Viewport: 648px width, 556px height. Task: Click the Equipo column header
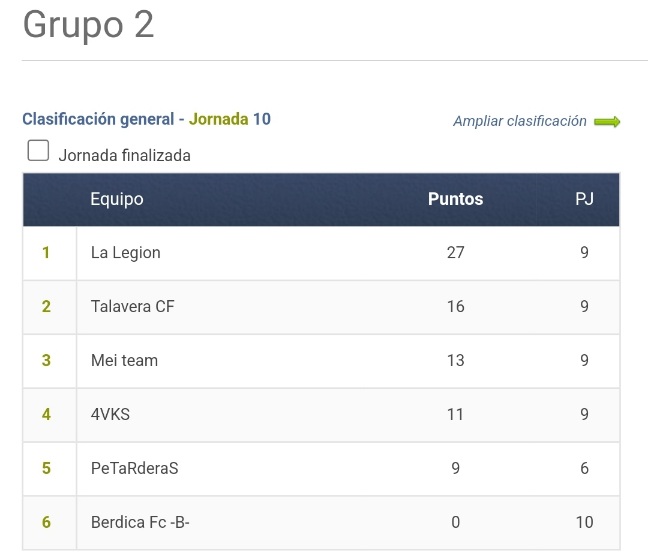tap(117, 199)
